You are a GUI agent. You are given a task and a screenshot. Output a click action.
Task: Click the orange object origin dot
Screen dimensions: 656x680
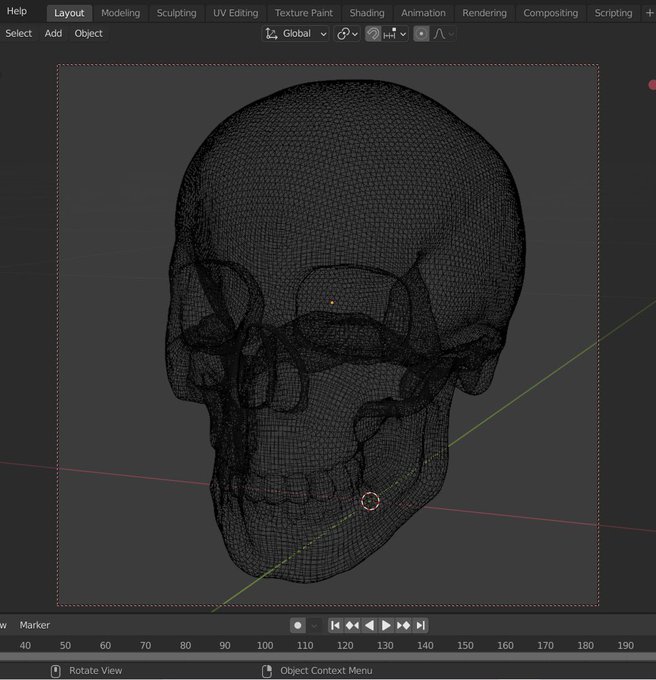pos(332,302)
